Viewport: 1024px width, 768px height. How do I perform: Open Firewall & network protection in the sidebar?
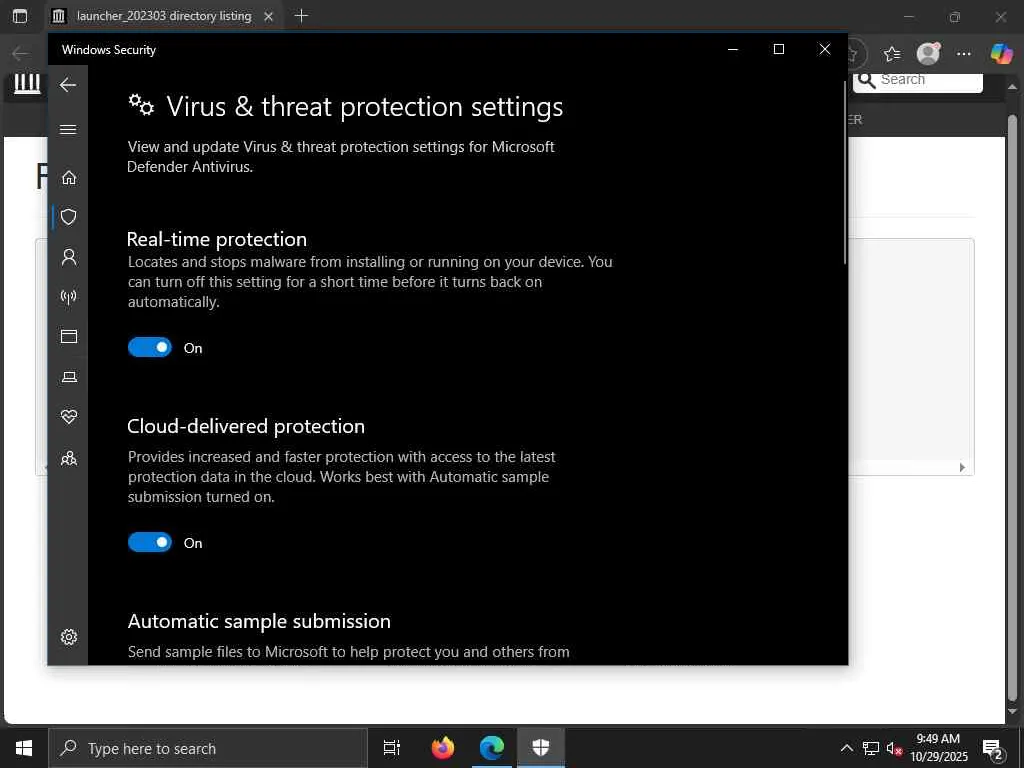tap(69, 296)
